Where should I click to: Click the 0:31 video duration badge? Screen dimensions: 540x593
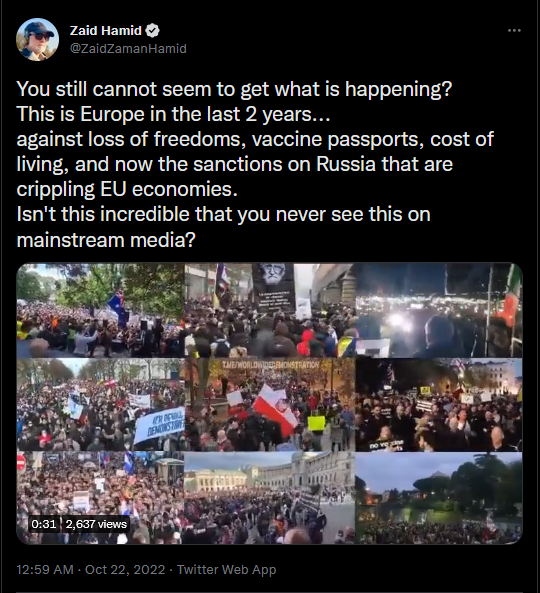tap(43, 524)
